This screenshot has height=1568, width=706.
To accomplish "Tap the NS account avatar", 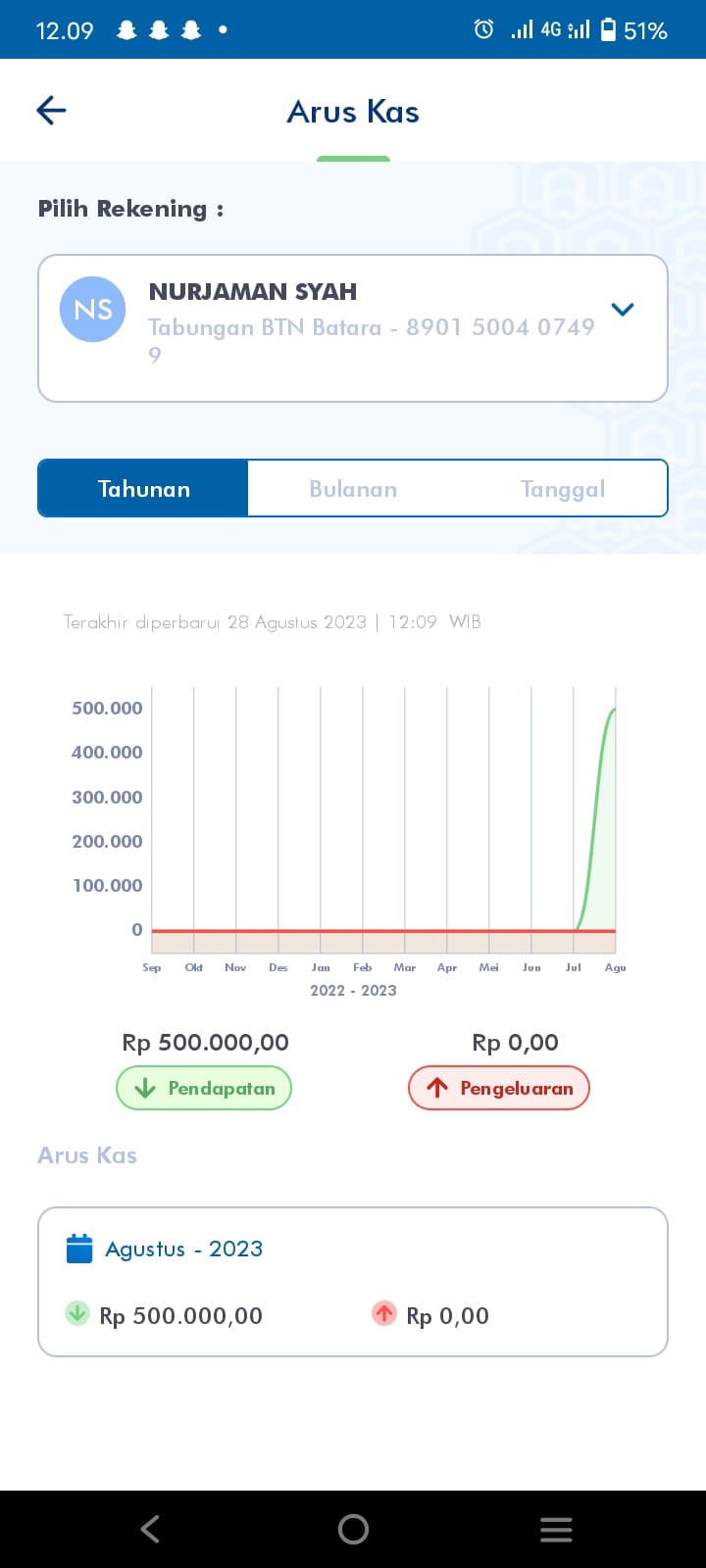I will [92, 310].
